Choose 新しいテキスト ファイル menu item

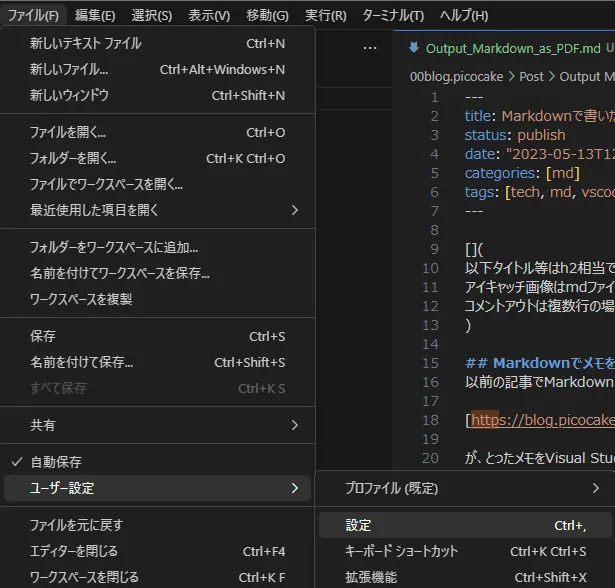pyautogui.click(x=86, y=43)
